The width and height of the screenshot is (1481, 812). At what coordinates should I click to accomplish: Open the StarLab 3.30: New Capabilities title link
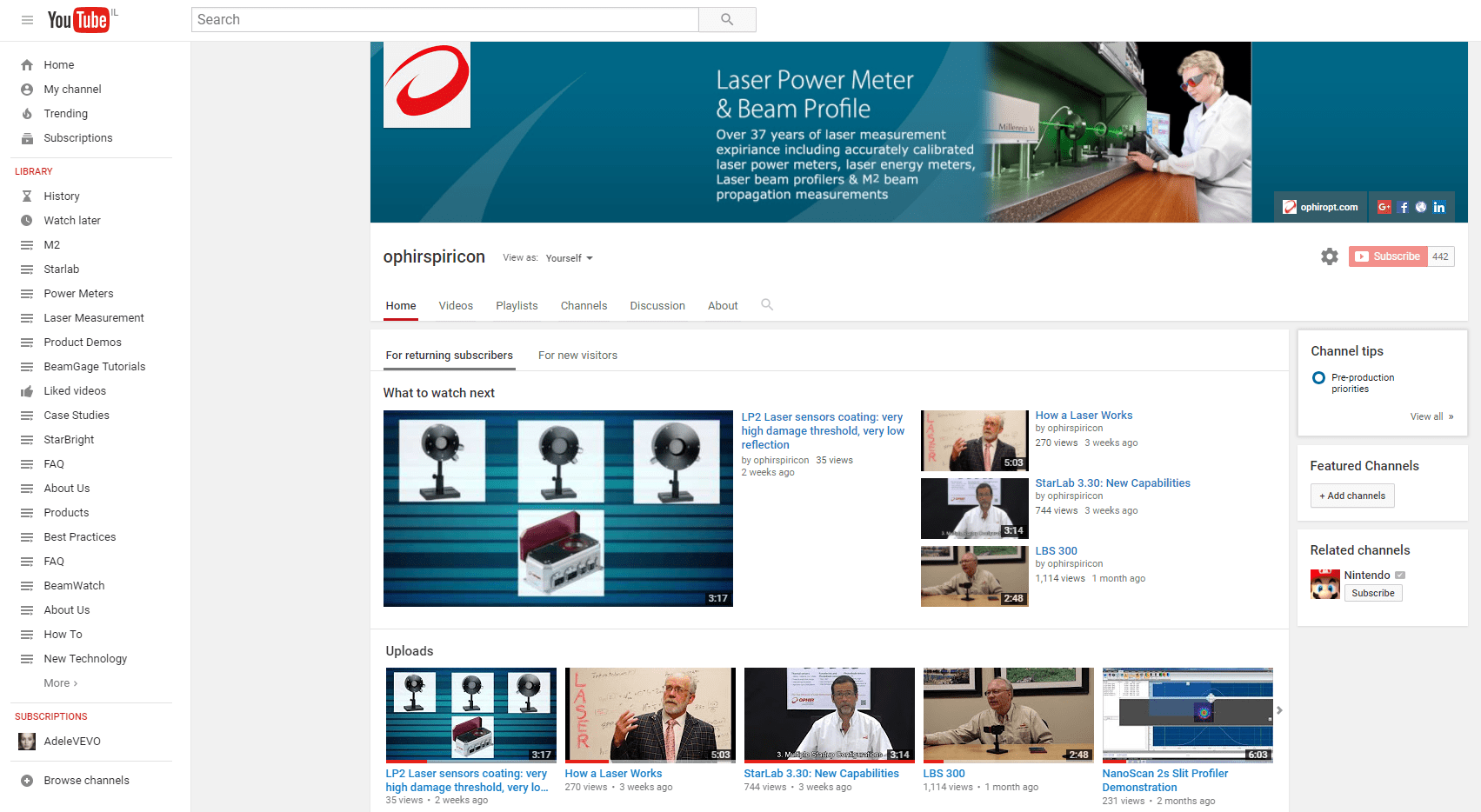pos(1112,483)
